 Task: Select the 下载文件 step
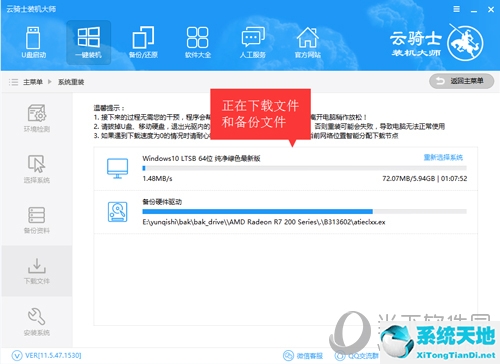(37, 271)
